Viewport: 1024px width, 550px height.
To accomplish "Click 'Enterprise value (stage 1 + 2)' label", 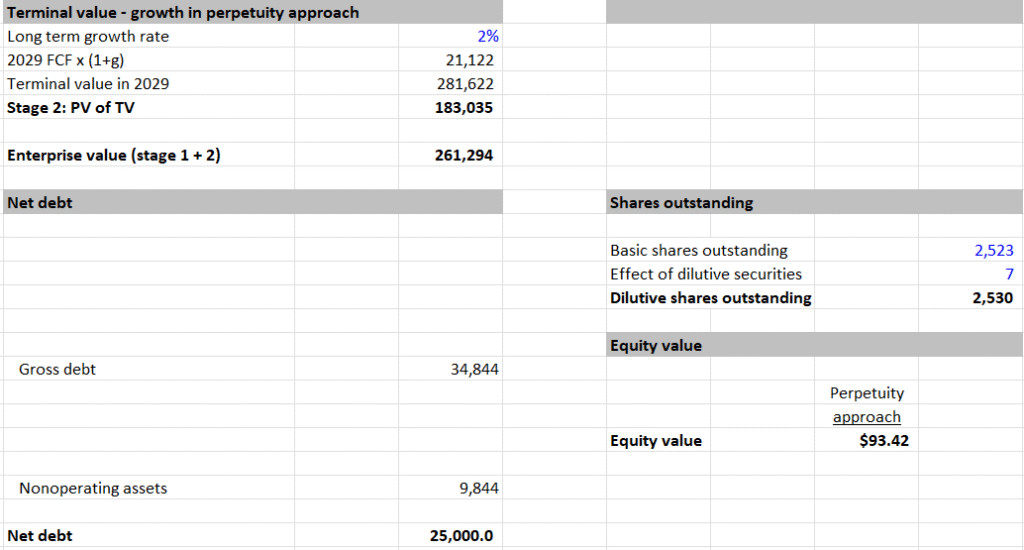I will (x=114, y=155).
